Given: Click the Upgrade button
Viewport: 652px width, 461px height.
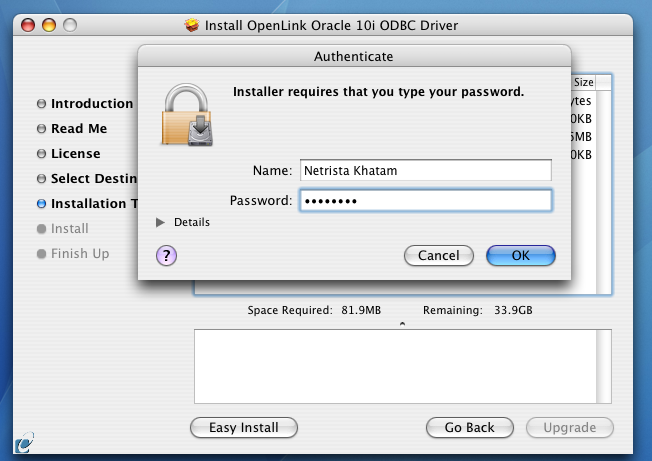Looking at the screenshot, I should (570, 427).
